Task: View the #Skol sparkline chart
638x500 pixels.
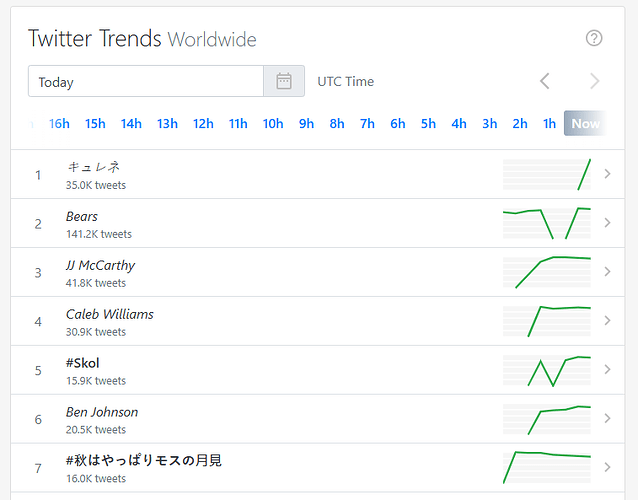Action: pyautogui.click(x=547, y=370)
